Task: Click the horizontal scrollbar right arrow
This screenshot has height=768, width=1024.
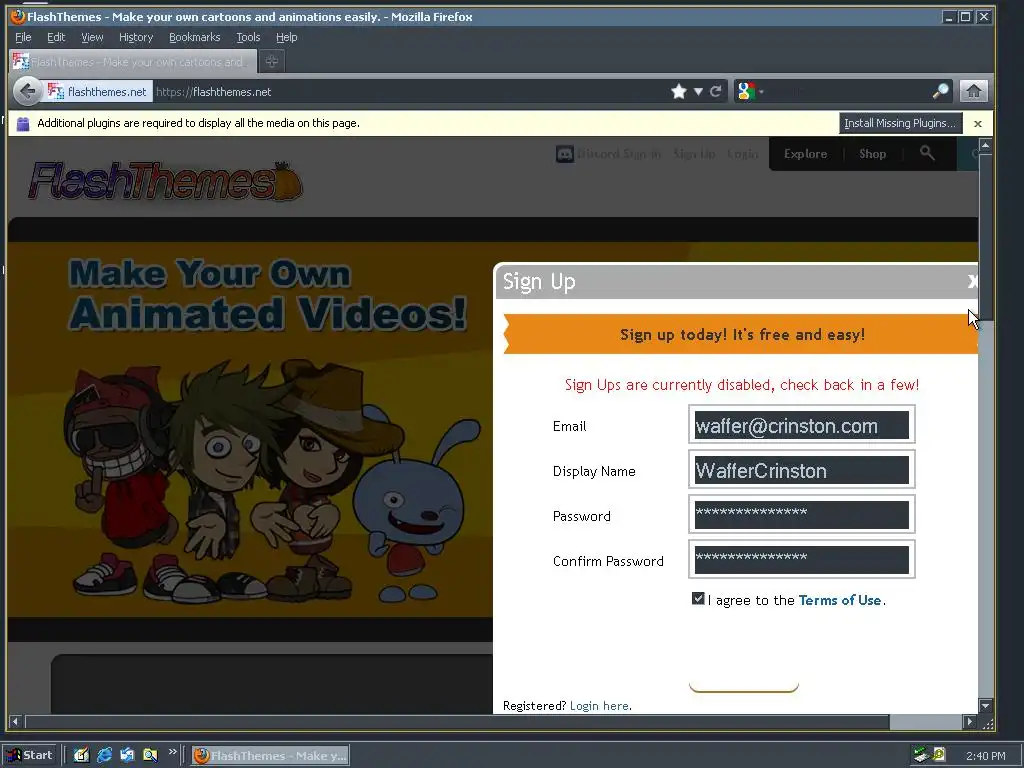Action: (x=970, y=722)
